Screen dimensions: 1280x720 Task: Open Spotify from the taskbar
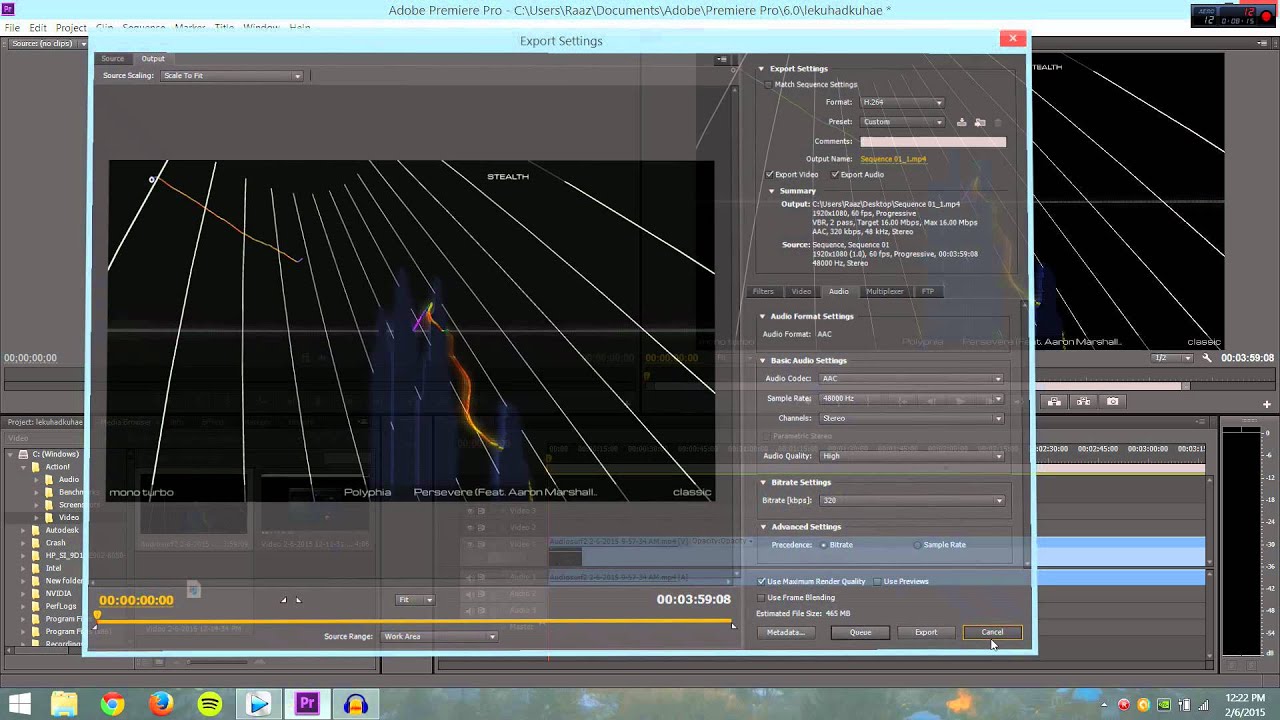tap(210, 704)
